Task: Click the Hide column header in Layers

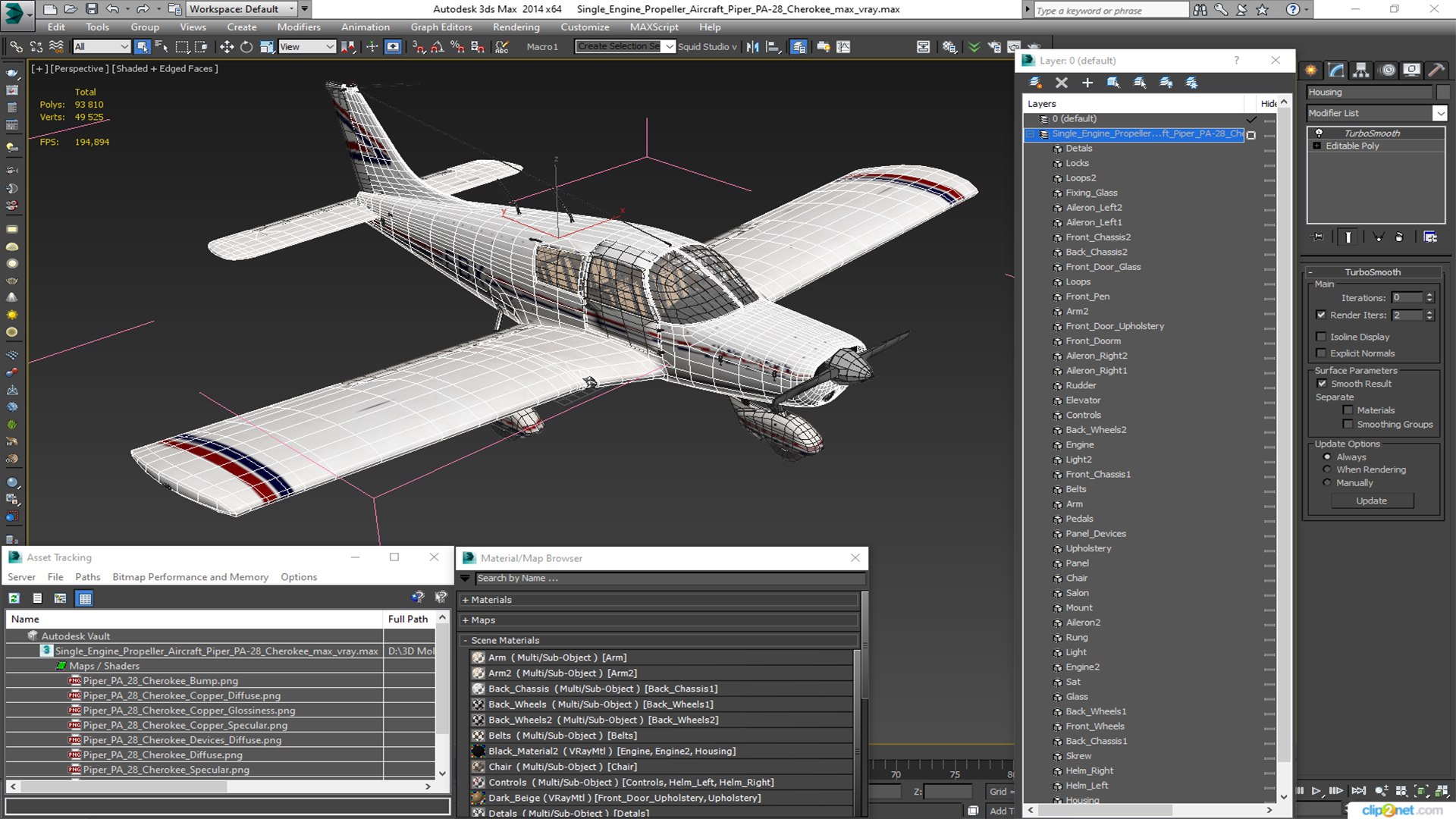Action: [1269, 104]
